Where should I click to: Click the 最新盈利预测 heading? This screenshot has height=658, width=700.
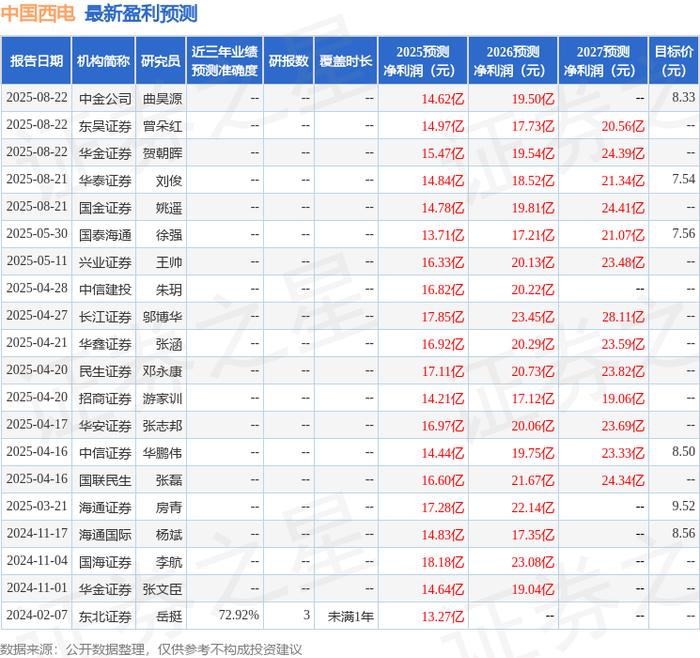pyautogui.click(x=141, y=13)
